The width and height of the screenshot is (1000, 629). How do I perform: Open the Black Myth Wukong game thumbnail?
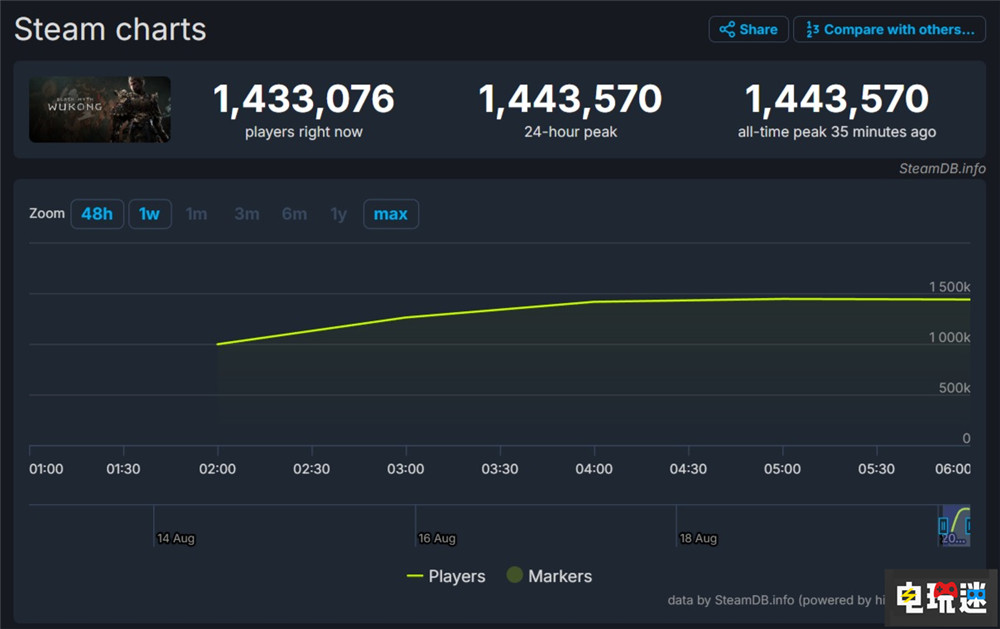(x=99, y=109)
